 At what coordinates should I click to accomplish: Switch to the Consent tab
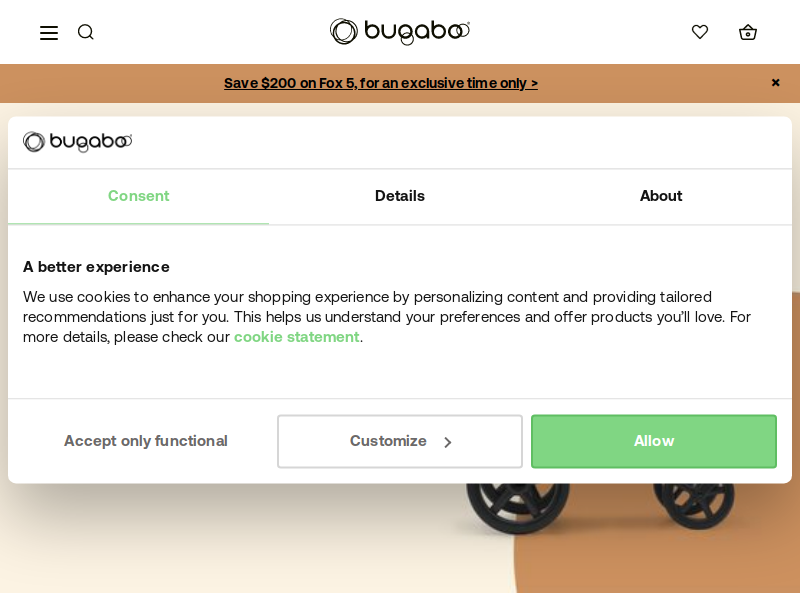click(x=138, y=196)
